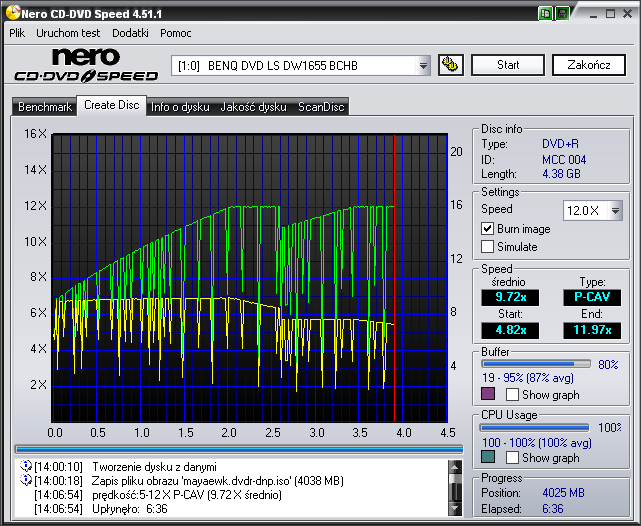Click the P-CAV type readout
This screenshot has height=526, width=641.
pos(592,297)
